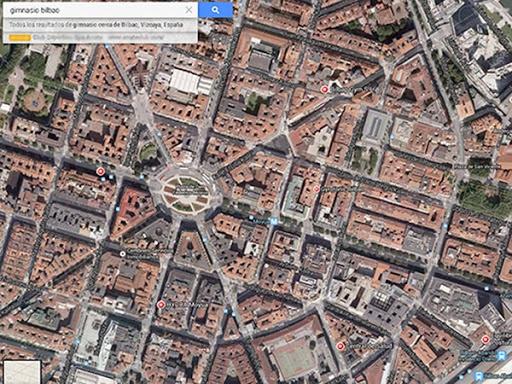
Task: Clear the search text with the X
Action: (x=189, y=10)
